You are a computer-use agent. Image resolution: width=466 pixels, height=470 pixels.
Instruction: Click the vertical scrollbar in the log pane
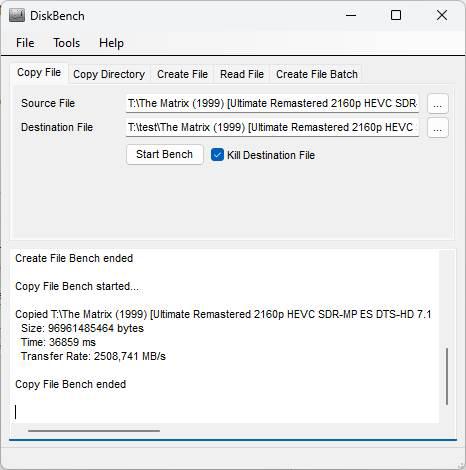pyautogui.click(x=447, y=376)
